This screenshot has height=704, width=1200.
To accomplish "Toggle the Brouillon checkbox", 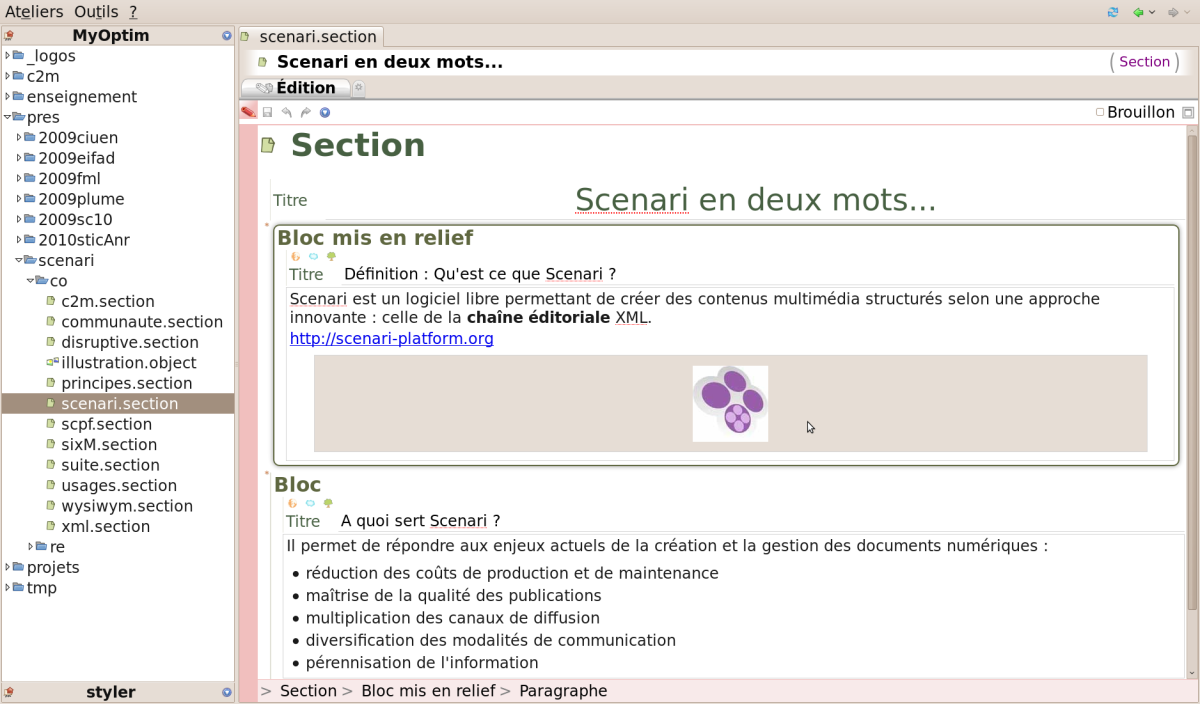I will click(x=1100, y=112).
